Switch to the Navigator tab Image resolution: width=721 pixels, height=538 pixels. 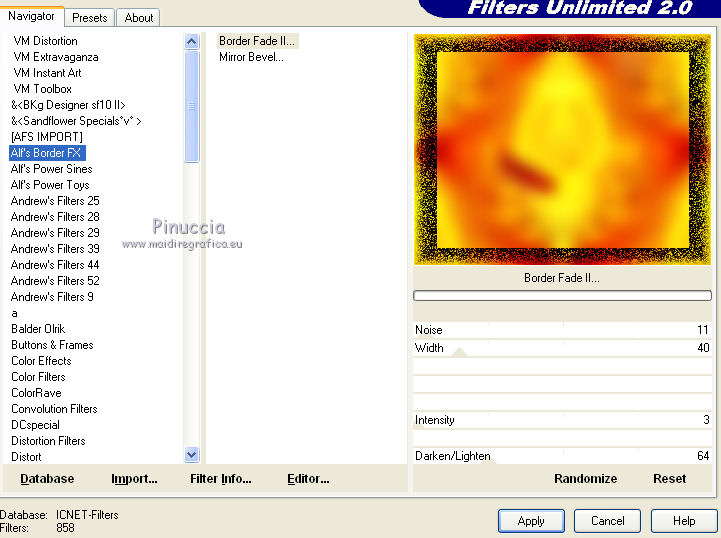coord(31,17)
